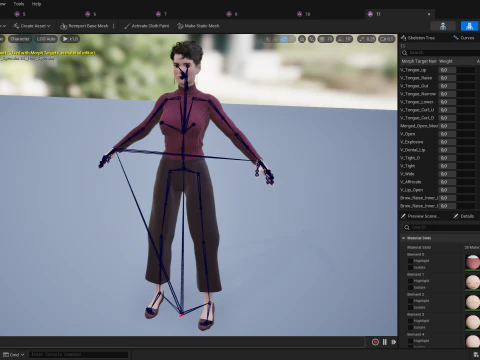Click Activate Cloth Paint
Screen dimensions: 480x360
click(147, 26)
